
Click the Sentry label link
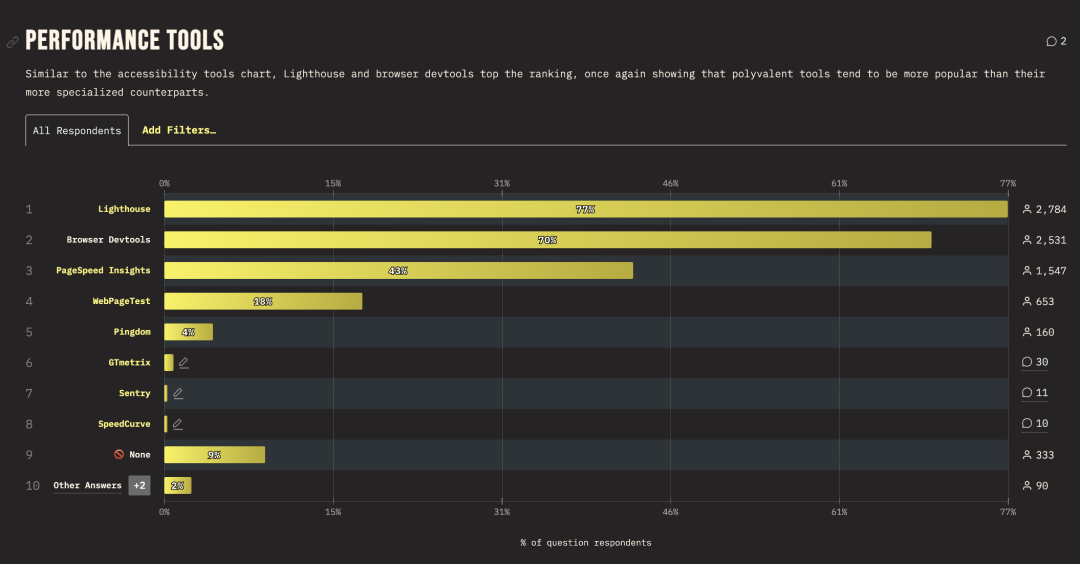pos(134,393)
